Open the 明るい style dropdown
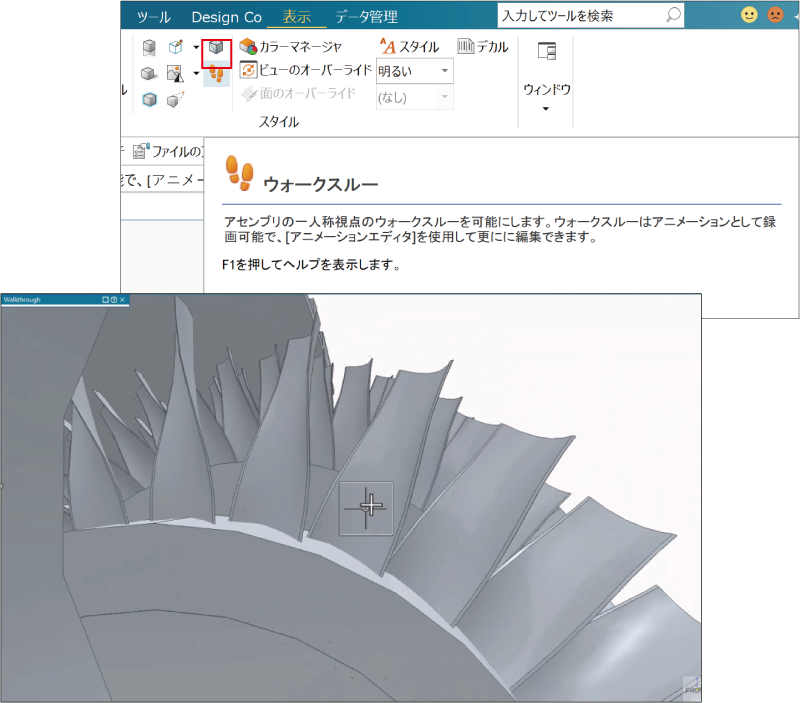The height and width of the screenshot is (703, 800). pyautogui.click(x=445, y=71)
